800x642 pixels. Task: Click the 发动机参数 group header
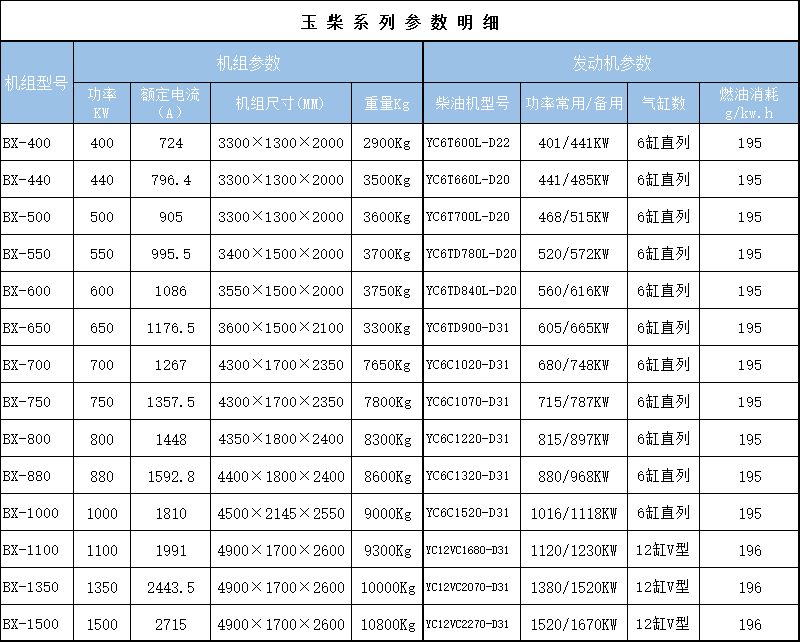coord(611,63)
